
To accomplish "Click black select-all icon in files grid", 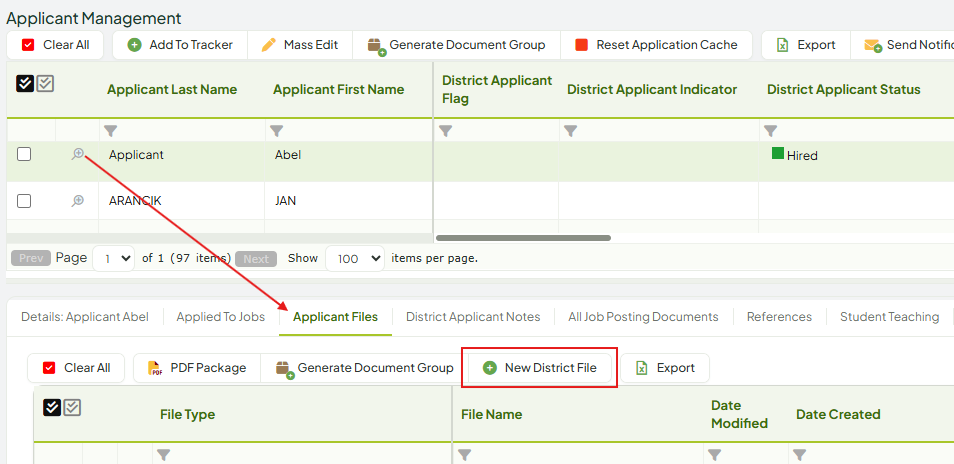I will click(52, 407).
